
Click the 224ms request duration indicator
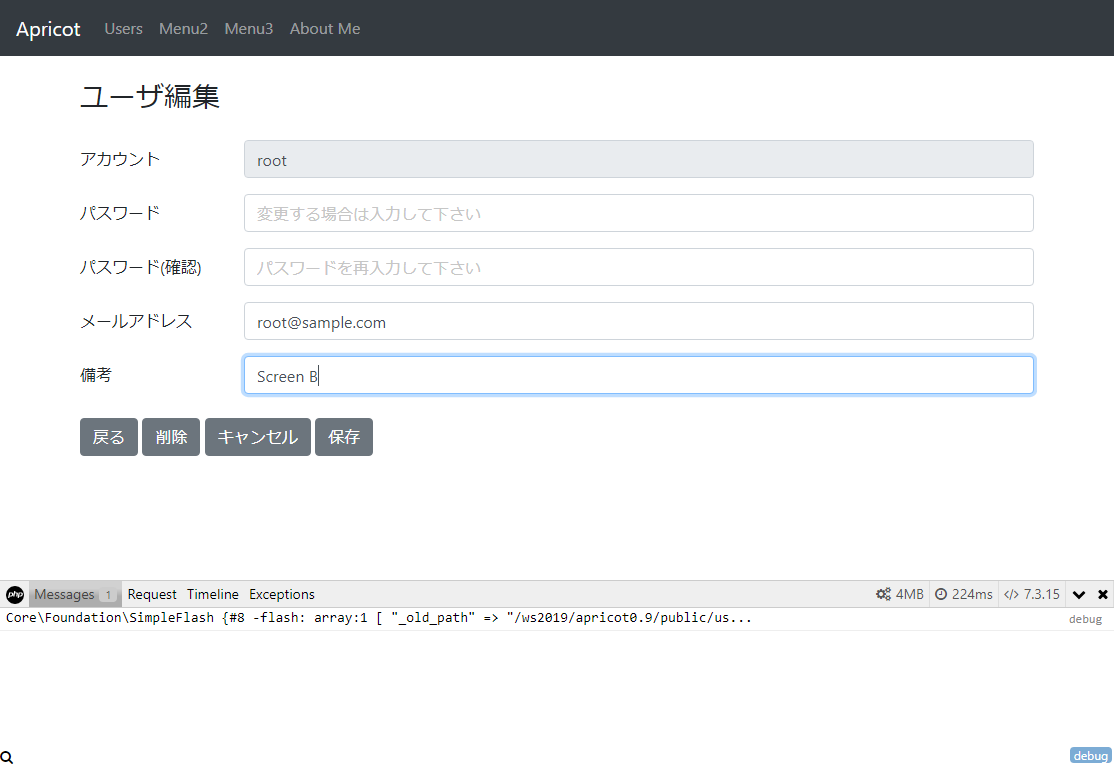[964, 594]
